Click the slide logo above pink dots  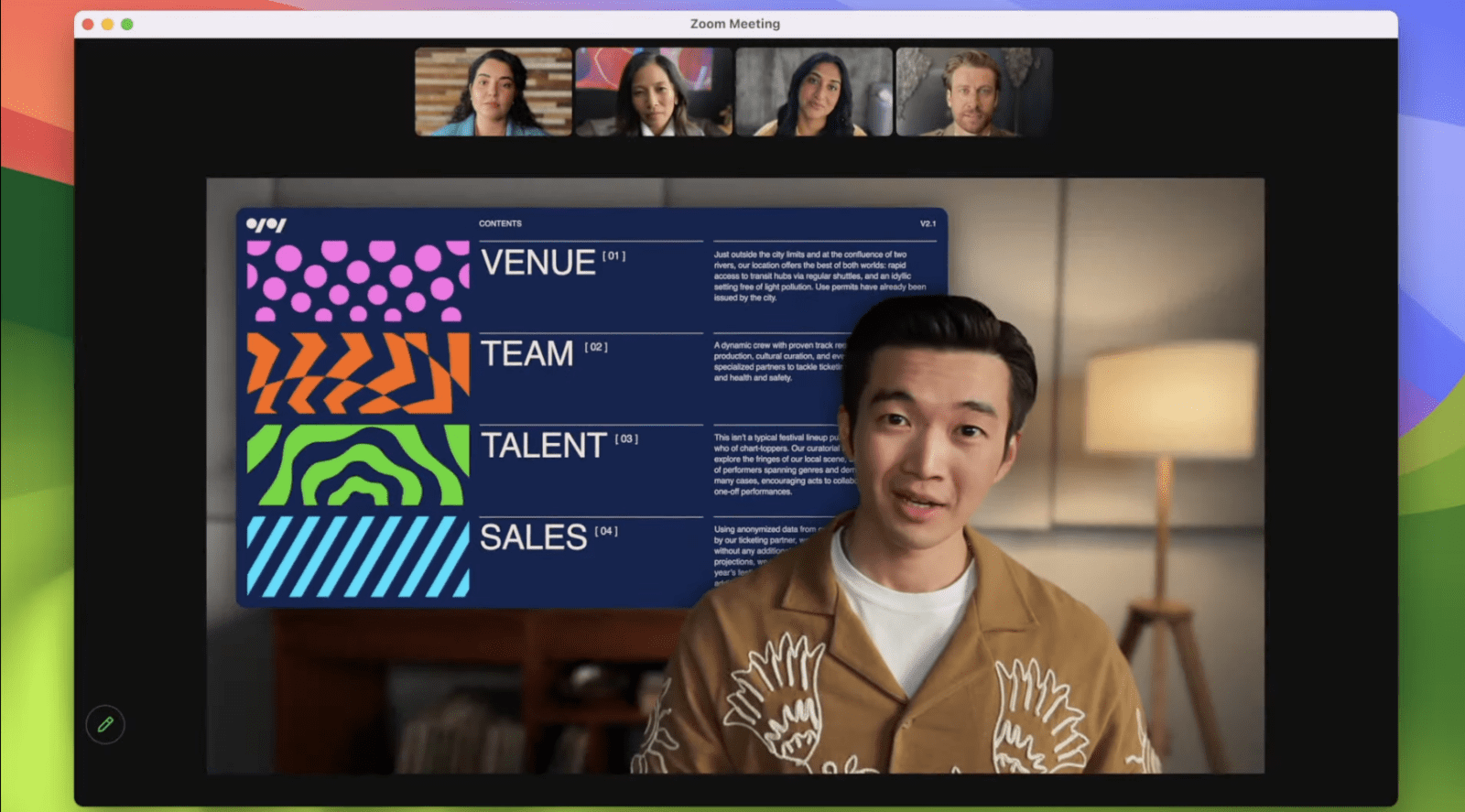pos(266,224)
